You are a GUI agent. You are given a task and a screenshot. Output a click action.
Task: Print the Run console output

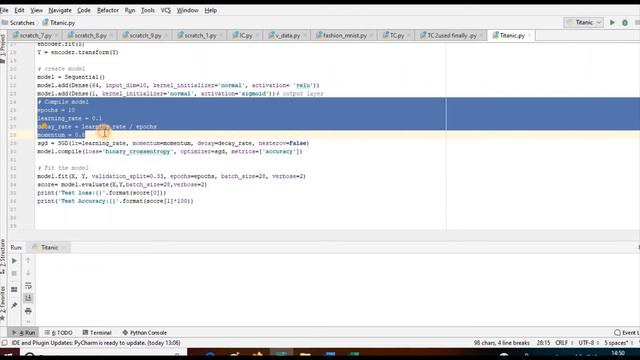click(28, 311)
